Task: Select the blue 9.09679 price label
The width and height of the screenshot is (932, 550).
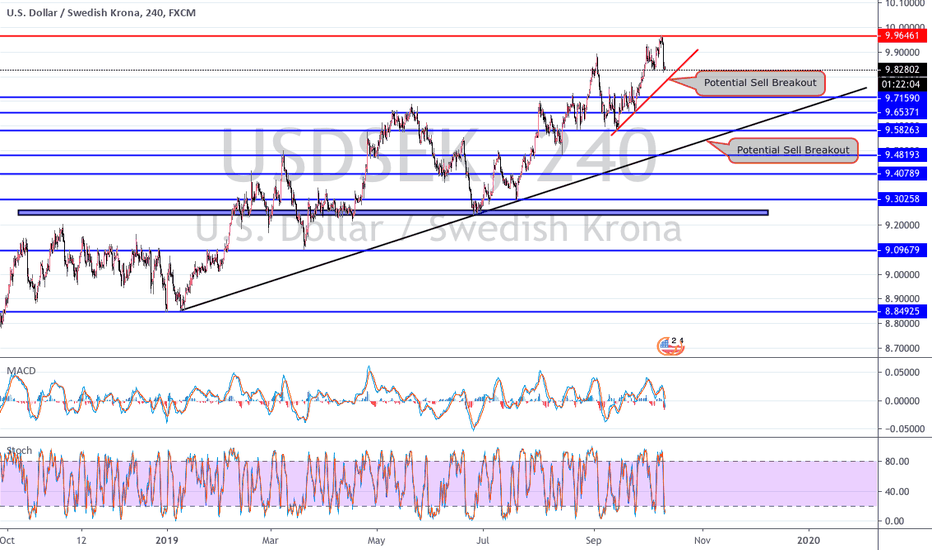Action: [x=902, y=250]
